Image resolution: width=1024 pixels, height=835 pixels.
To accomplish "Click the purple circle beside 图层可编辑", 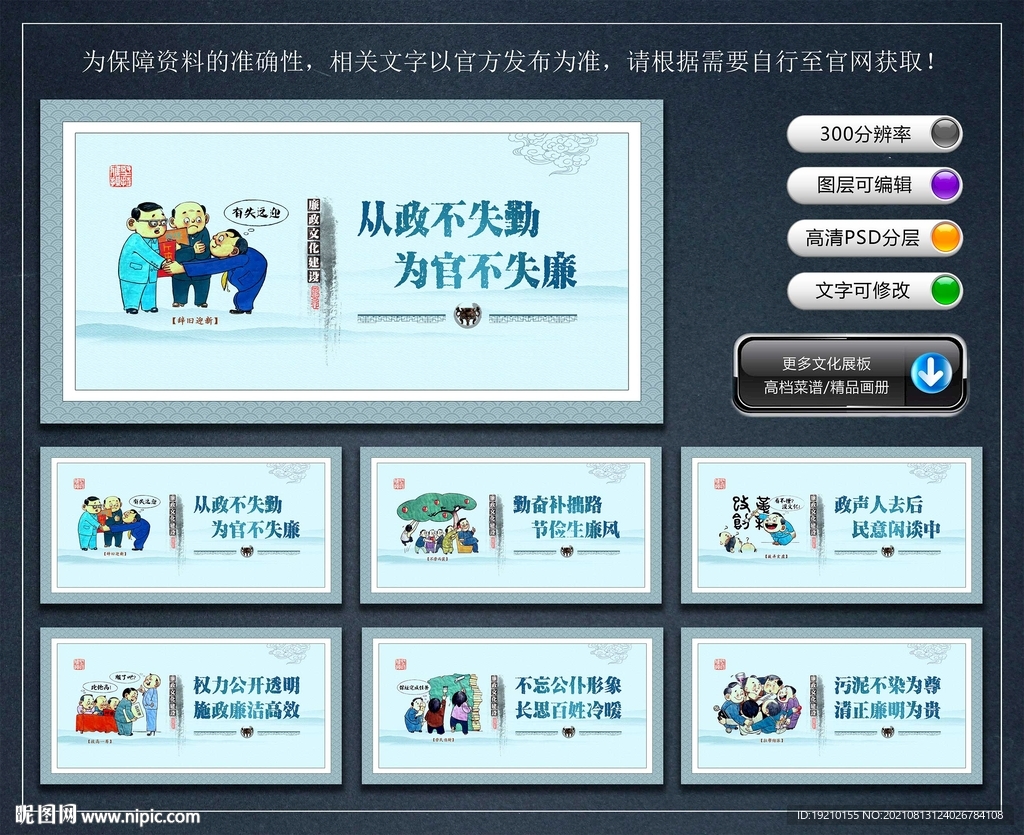I will (x=945, y=185).
